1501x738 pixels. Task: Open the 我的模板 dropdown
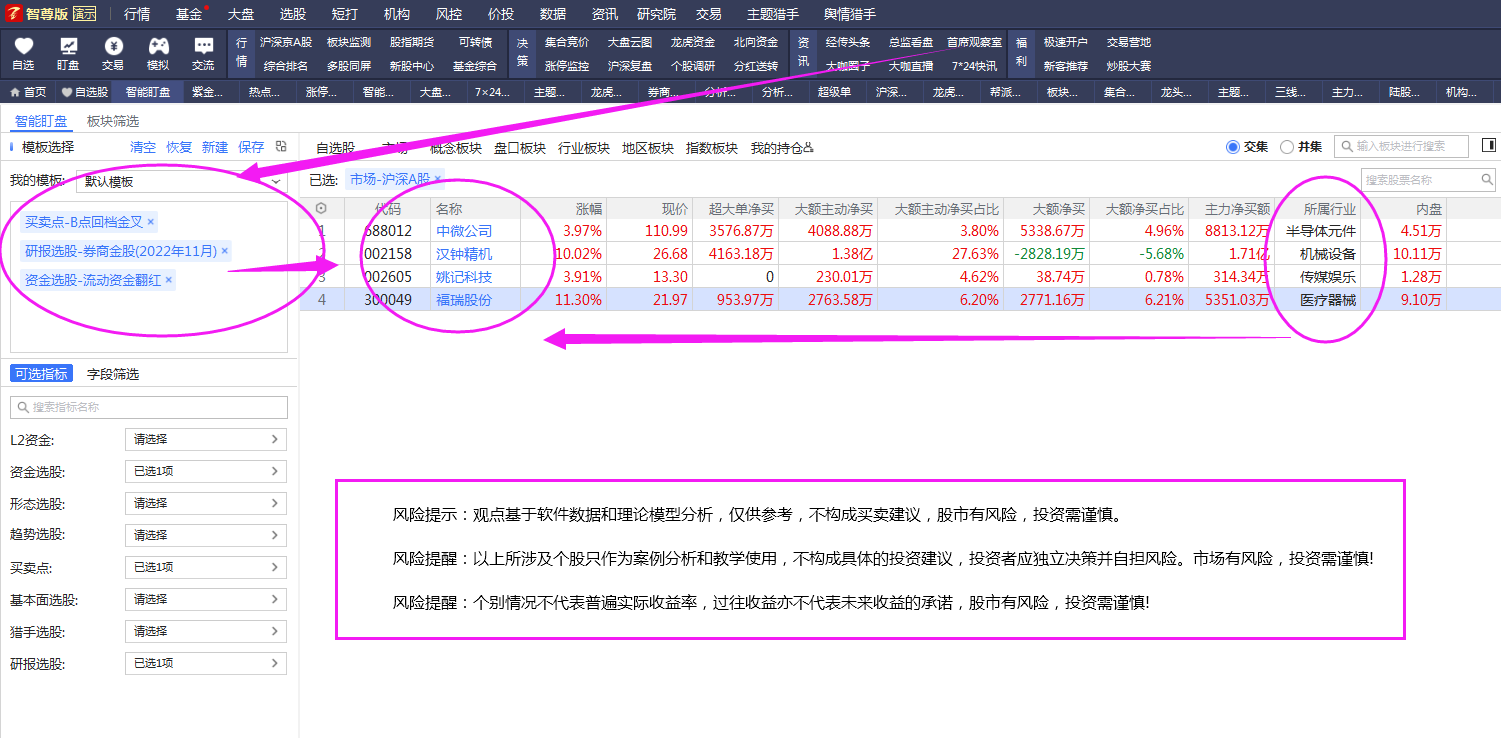182,181
